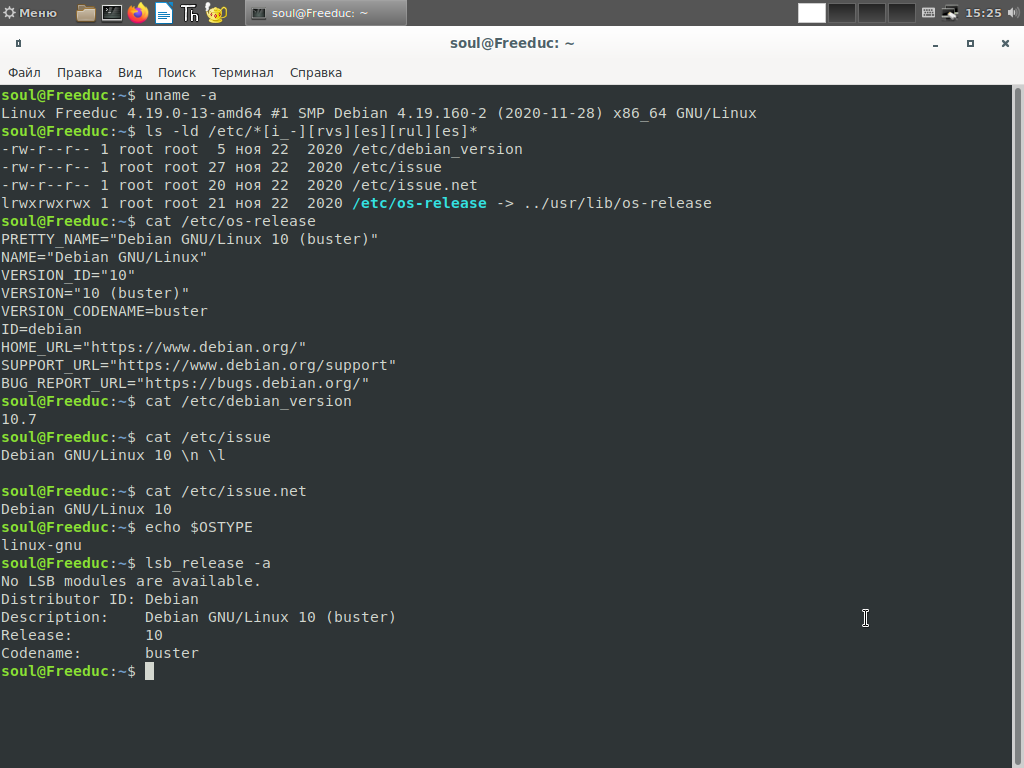Open the keyboard layout tray icon
Image resolution: width=1024 pixels, height=768 pixels.
coord(928,13)
